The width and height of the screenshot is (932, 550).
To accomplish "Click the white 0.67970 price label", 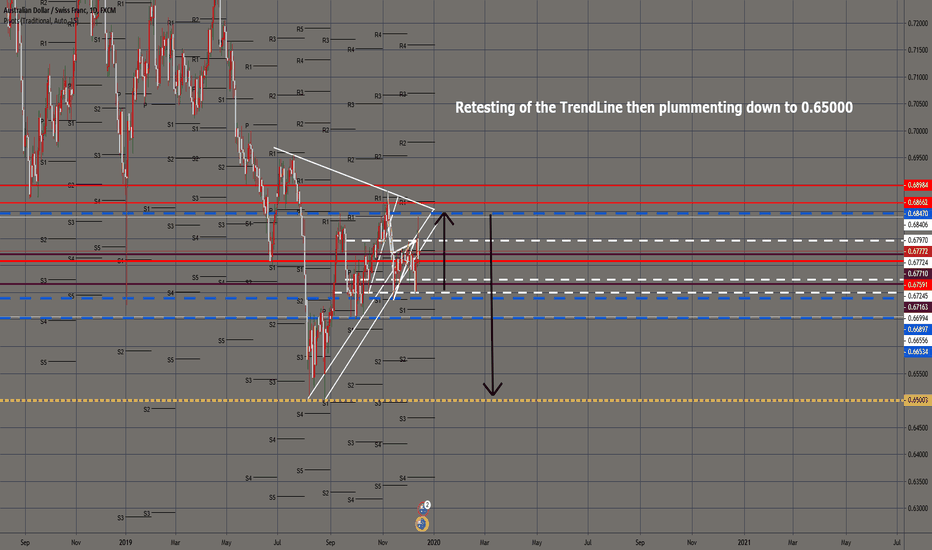I will tap(917, 240).
